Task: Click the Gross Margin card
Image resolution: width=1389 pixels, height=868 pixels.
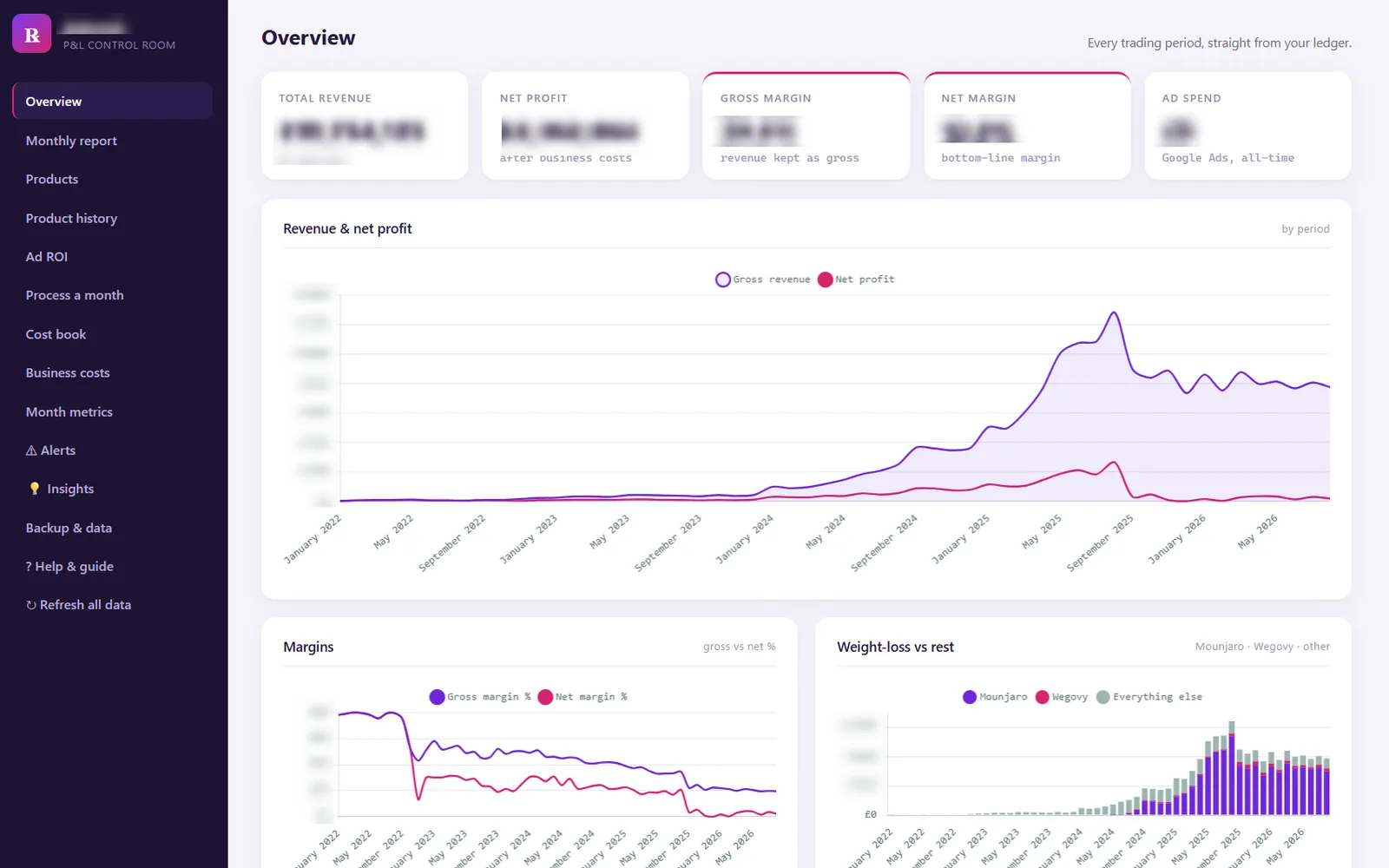Action: [806, 126]
